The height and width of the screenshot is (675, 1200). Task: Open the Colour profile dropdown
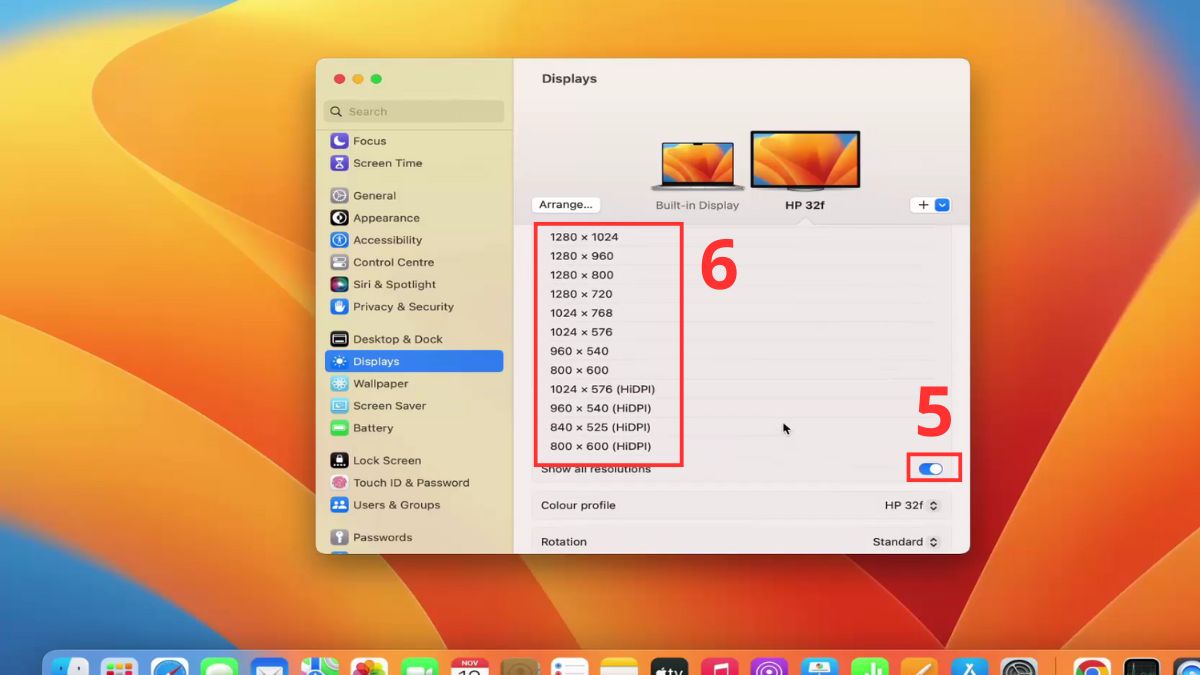[911, 506]
